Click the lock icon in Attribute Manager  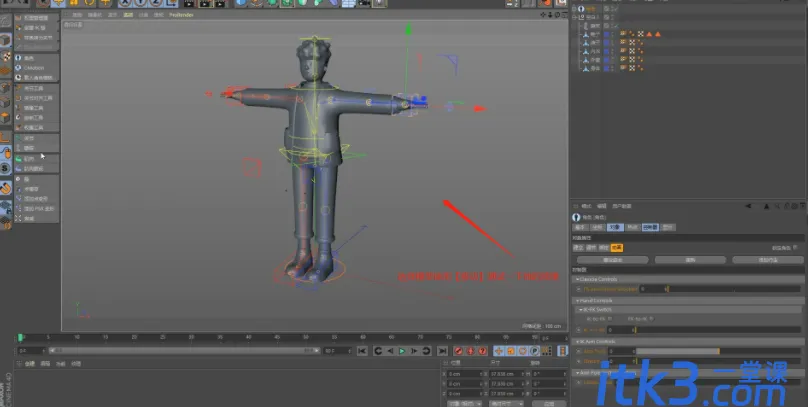point(786,206)
